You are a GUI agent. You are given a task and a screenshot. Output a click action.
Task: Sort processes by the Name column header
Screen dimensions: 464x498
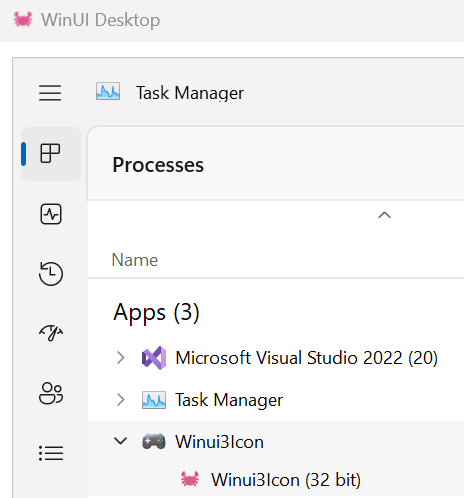pyautogui.click(x=135, y=260)
